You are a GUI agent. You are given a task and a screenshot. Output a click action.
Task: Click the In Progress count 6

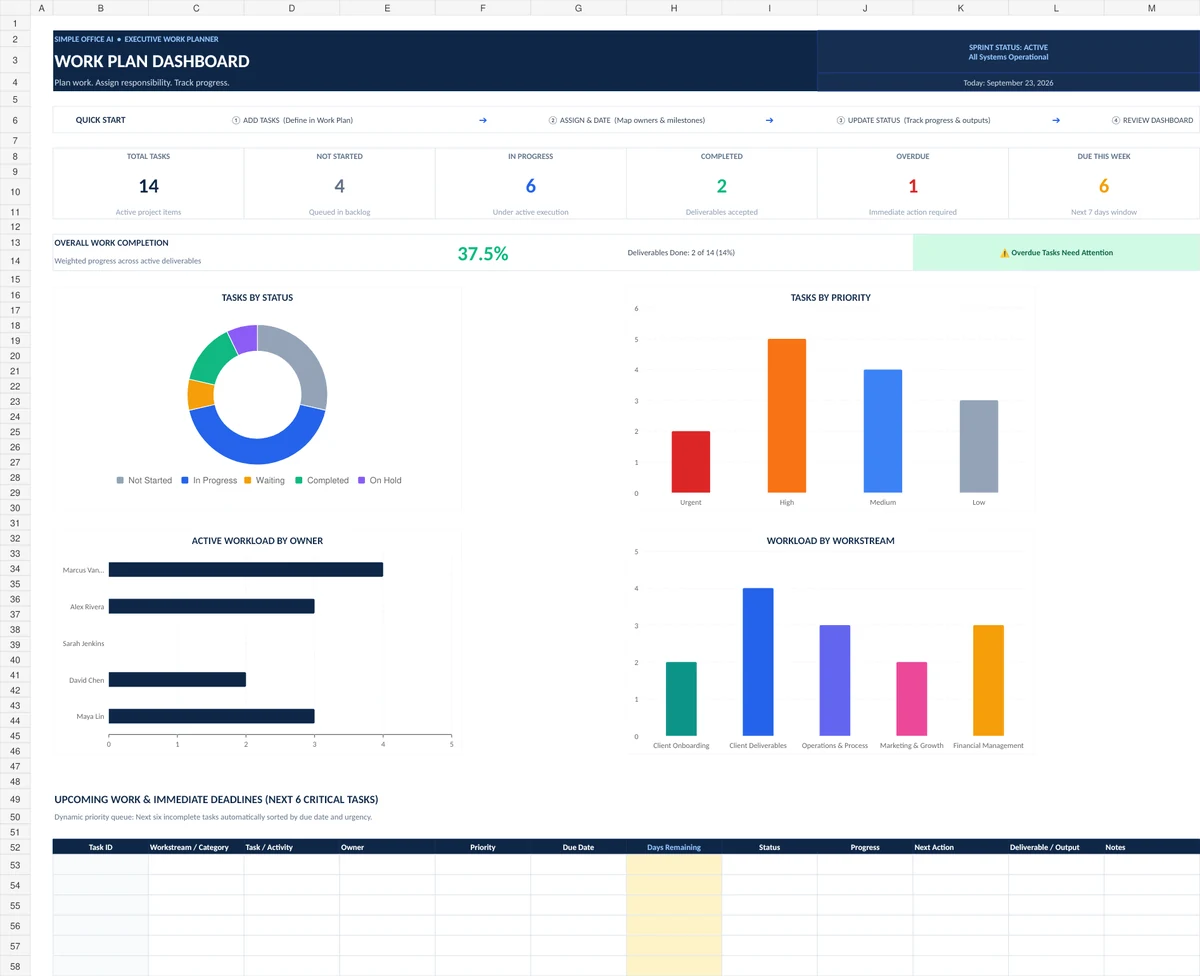[x=531, y=186]
